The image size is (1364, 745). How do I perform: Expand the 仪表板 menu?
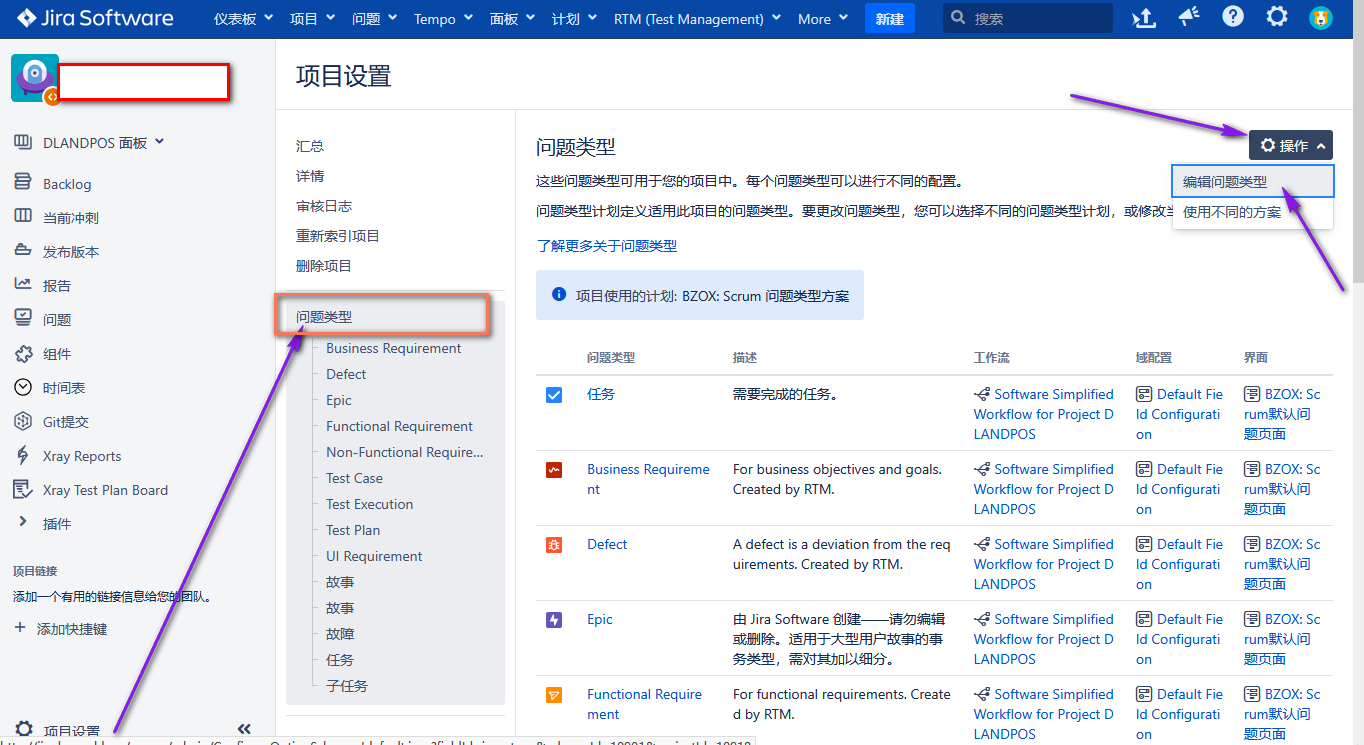pos(244,18)
